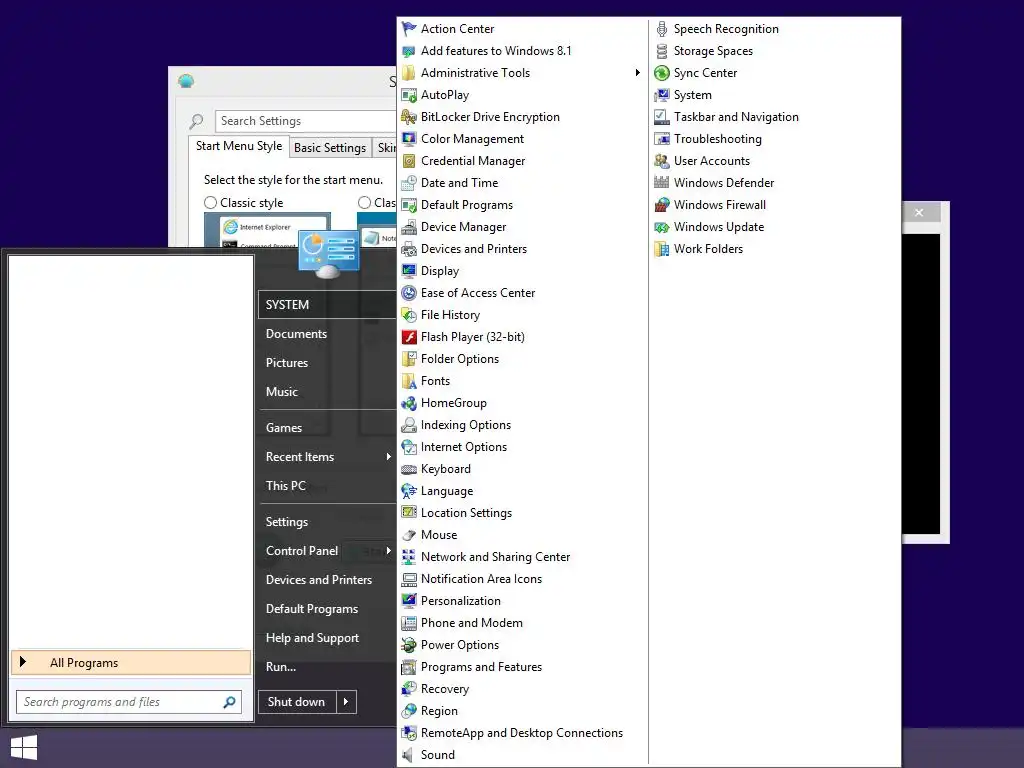Image resolution: width=1024 pixels, height=768 pixels.
Task: Open Storage Spaces
Action: click(713, 51)
